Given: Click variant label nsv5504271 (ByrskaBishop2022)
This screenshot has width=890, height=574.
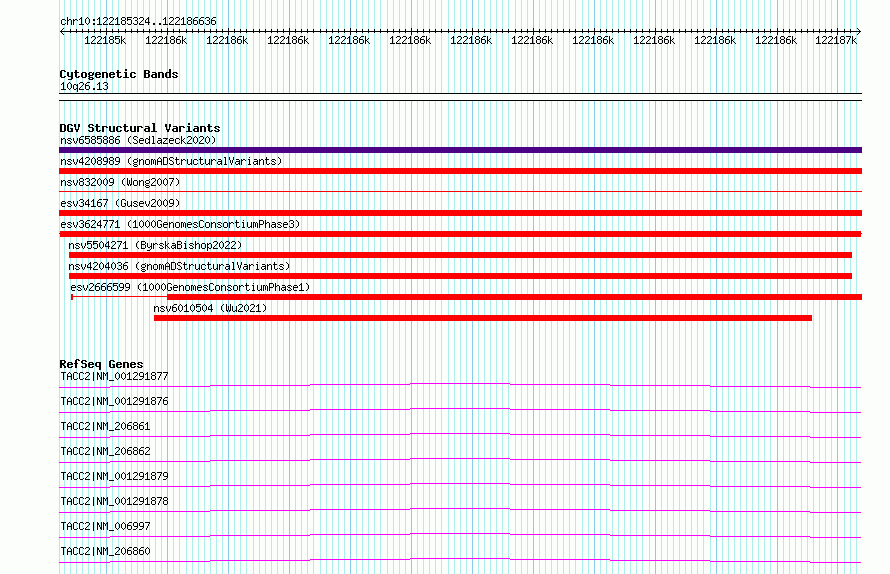Looking at the screenshot, I should [155, 245].
